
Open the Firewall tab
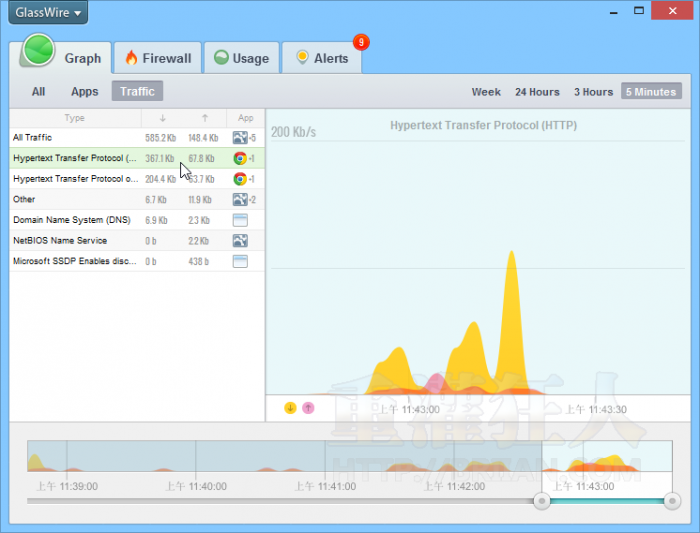point(158,58)
